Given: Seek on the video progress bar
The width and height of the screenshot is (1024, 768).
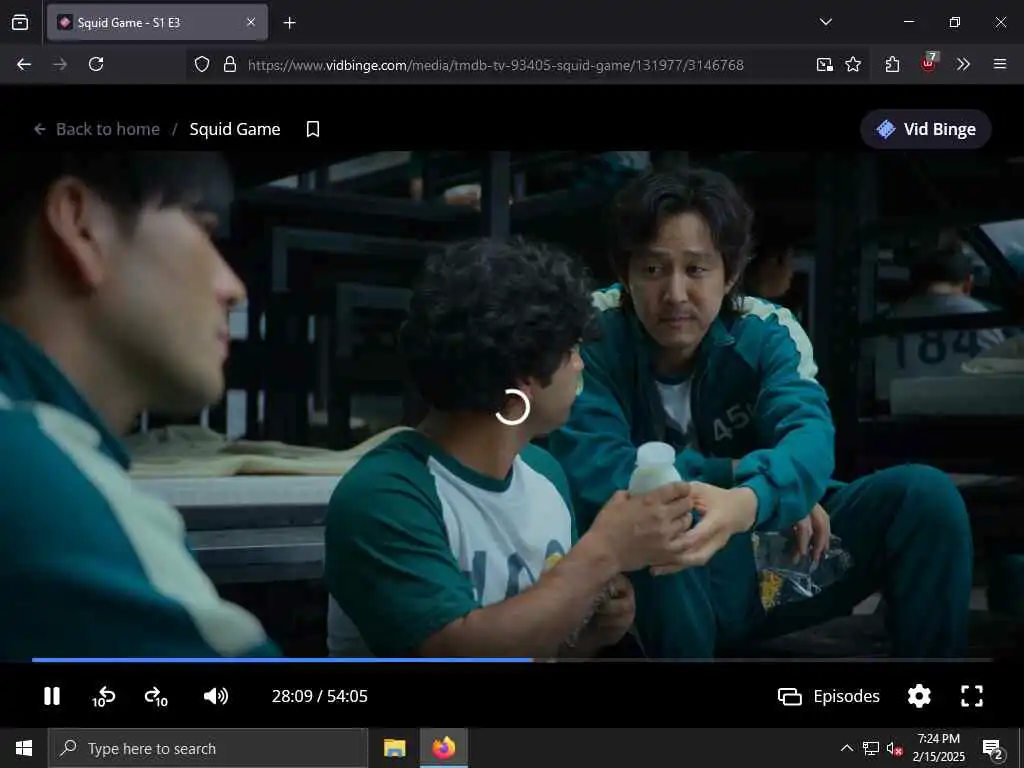Looking at the screenshot, I should pyautogui.click(x=512, y=660).
